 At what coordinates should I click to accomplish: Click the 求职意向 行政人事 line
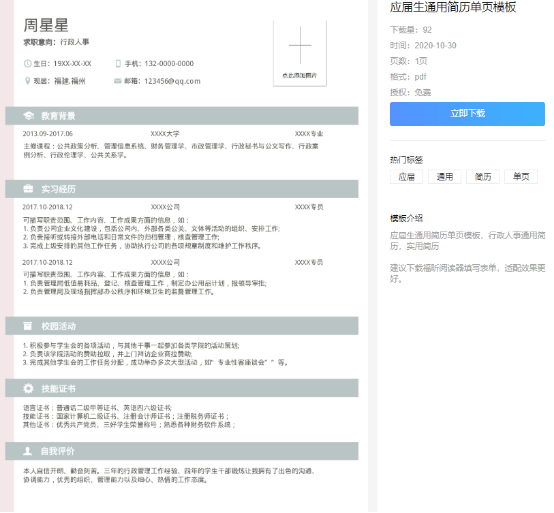pos(56,42)
